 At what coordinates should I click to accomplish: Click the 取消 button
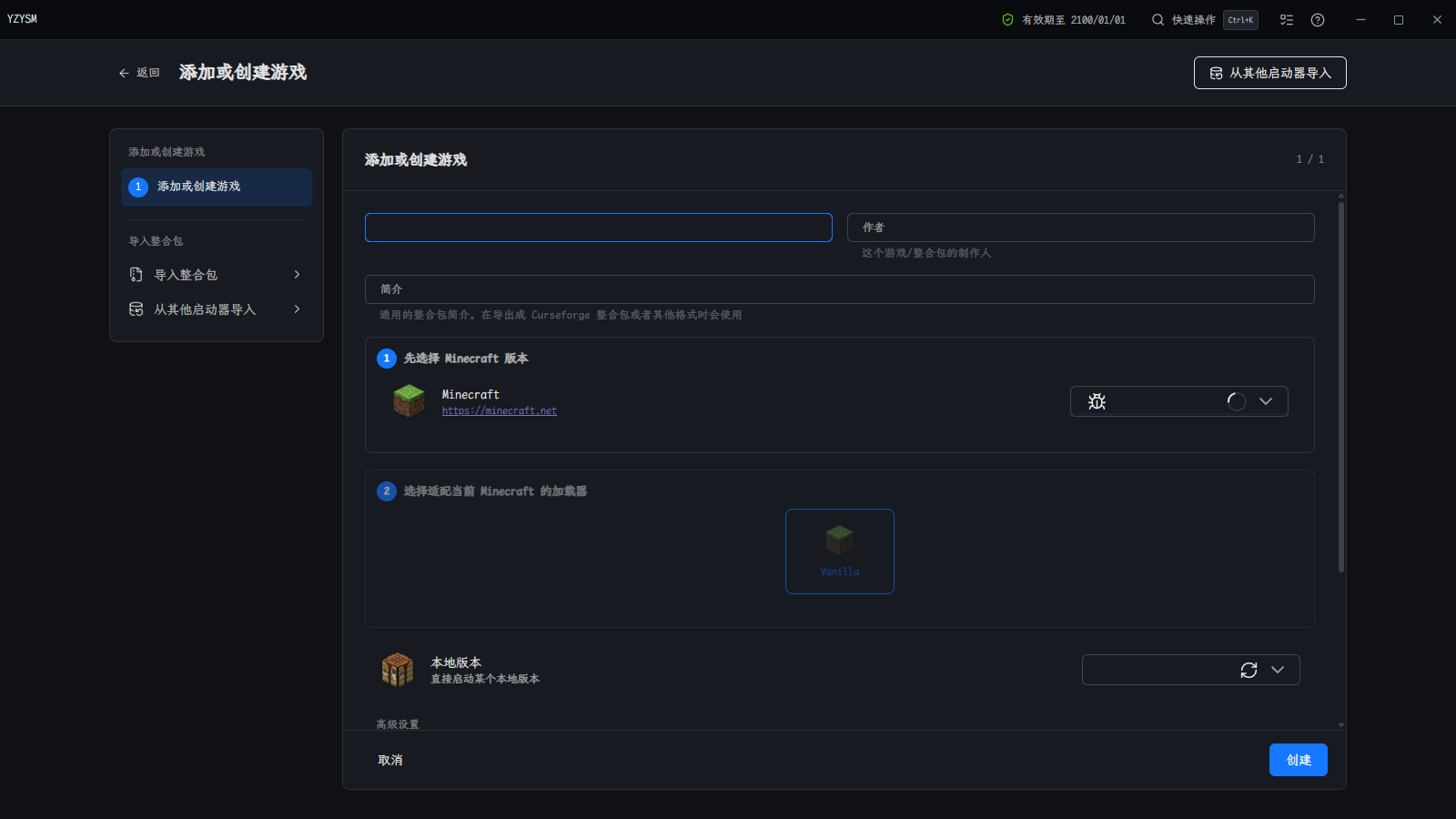[390, 760]
